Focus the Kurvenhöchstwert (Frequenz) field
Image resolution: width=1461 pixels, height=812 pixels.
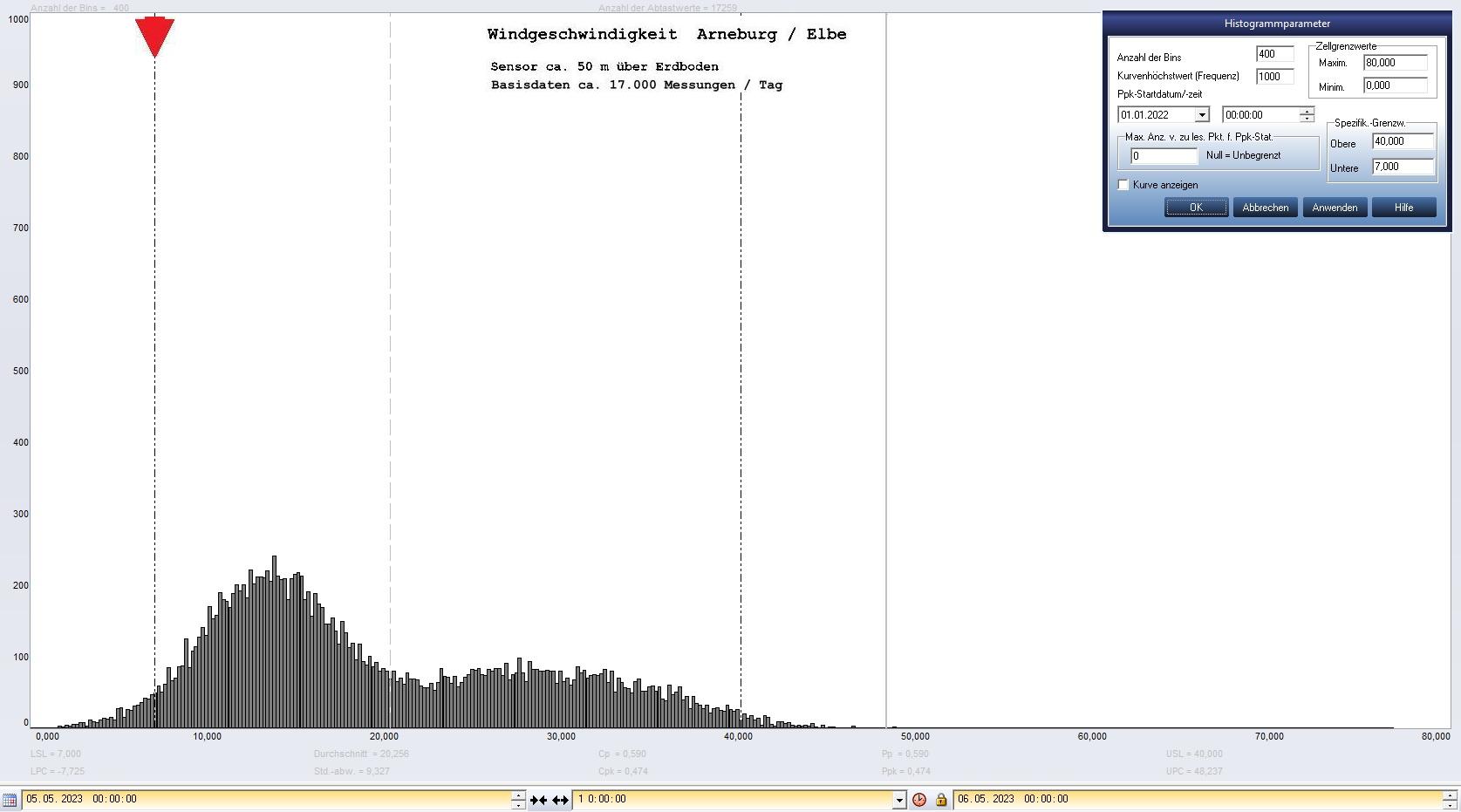click(1273, 77)
